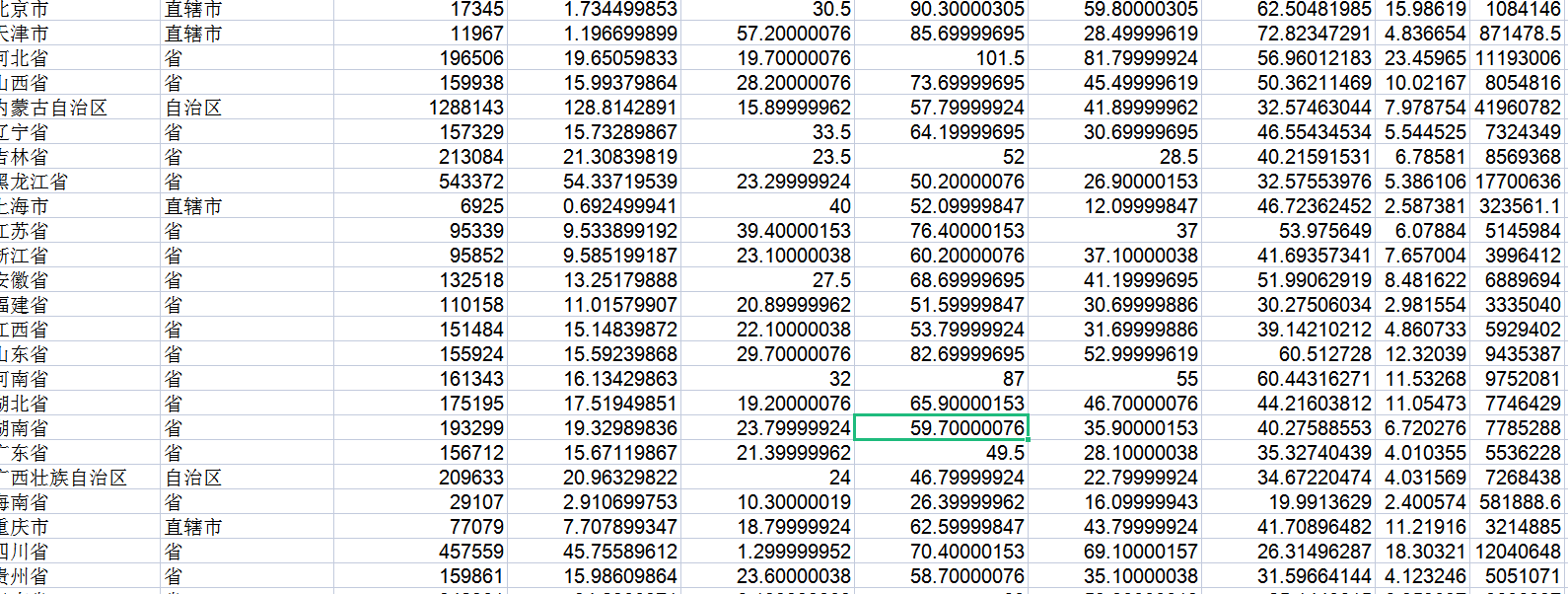Image resolution: width=1568 pixels, height=594 pixels.
Task: Select 直辖市 cell in 天津市 row
Action: [247, 34]
